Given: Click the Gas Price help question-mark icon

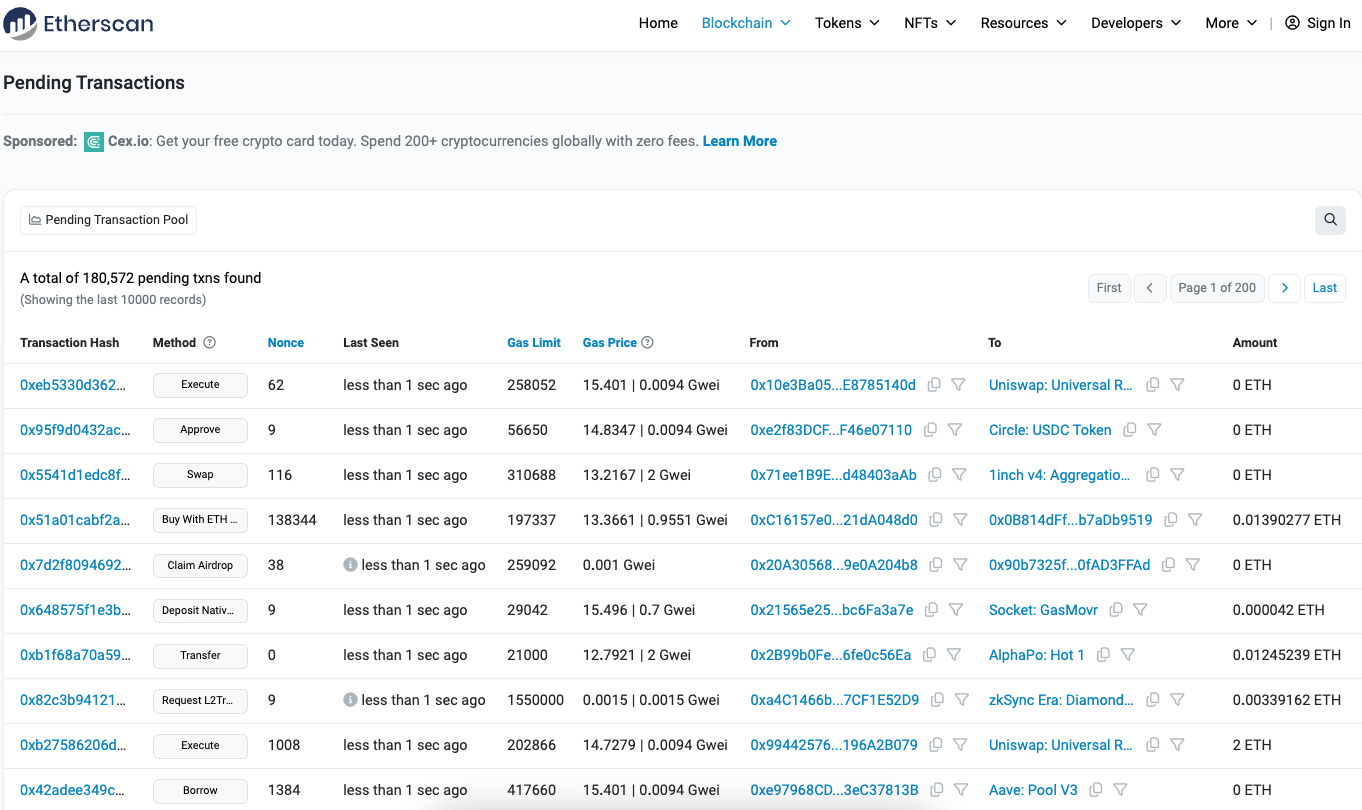Looking at the screenshot, I should 647,343.
